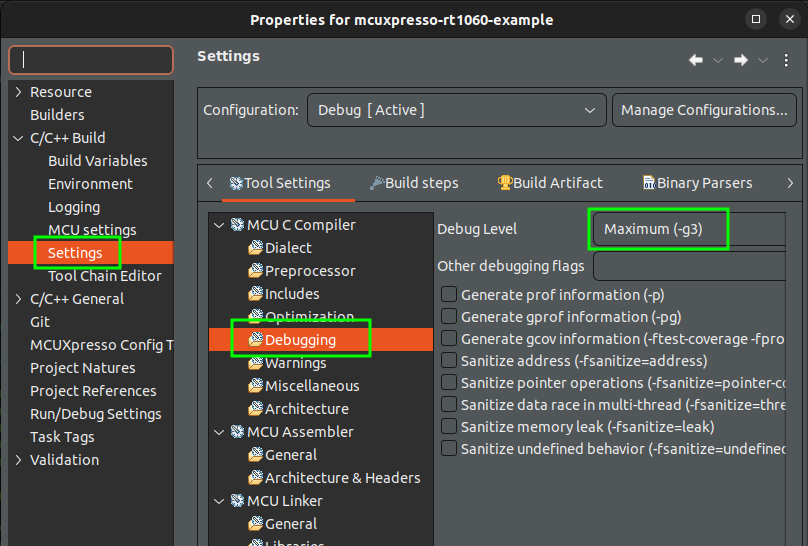Select the Architecture compiler settings item

coord(306,409)
